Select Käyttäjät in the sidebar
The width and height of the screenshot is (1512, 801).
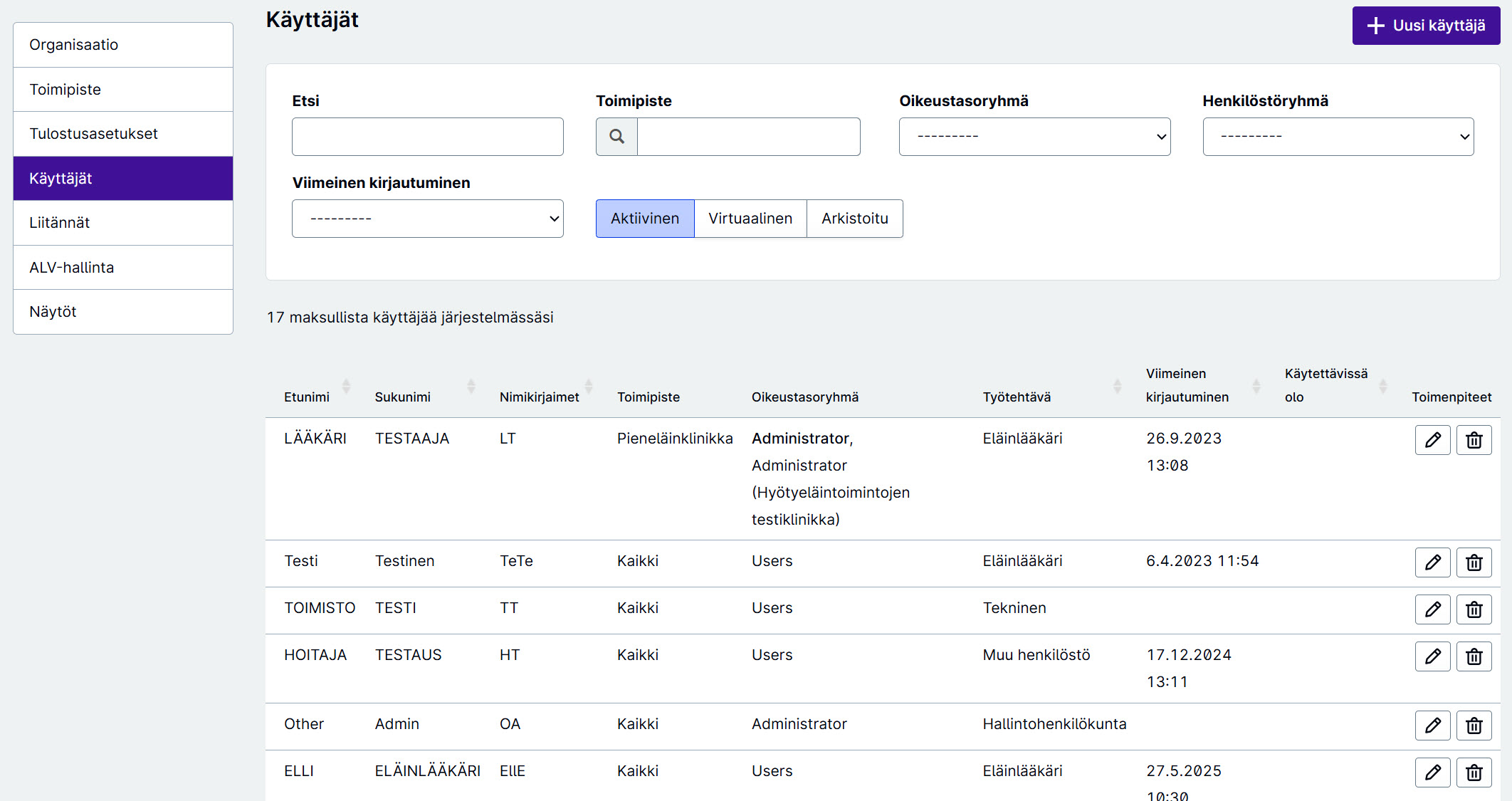click(x=123, y=179)
